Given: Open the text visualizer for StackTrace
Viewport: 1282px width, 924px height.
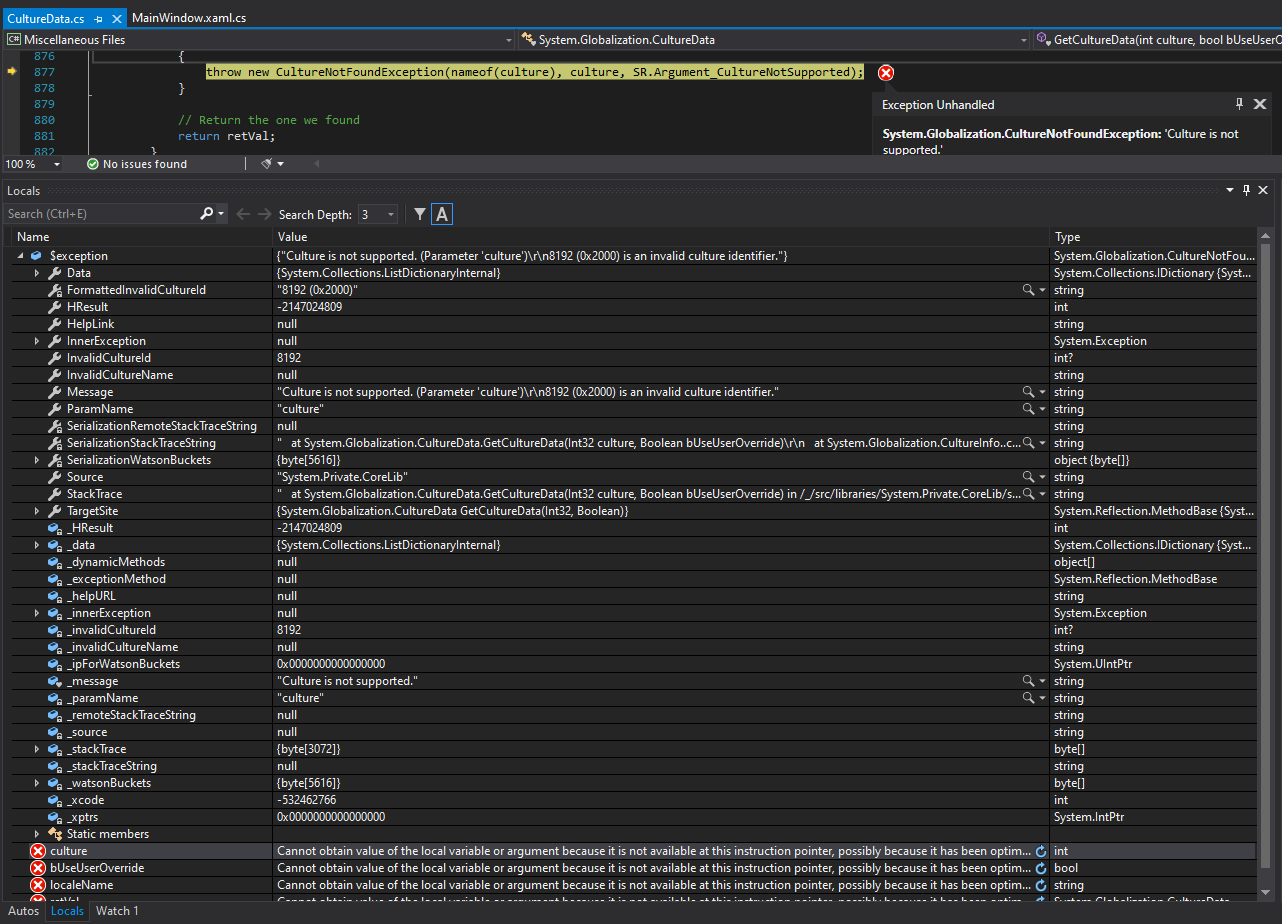Looking at the screenshot, I should click(x=1027, y=493).
